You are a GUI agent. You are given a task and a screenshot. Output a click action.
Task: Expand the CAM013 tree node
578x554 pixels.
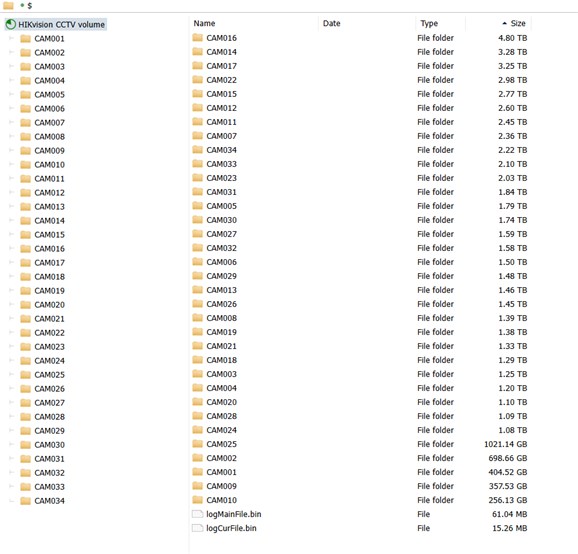pyautogui.click(x=11, y=206)
